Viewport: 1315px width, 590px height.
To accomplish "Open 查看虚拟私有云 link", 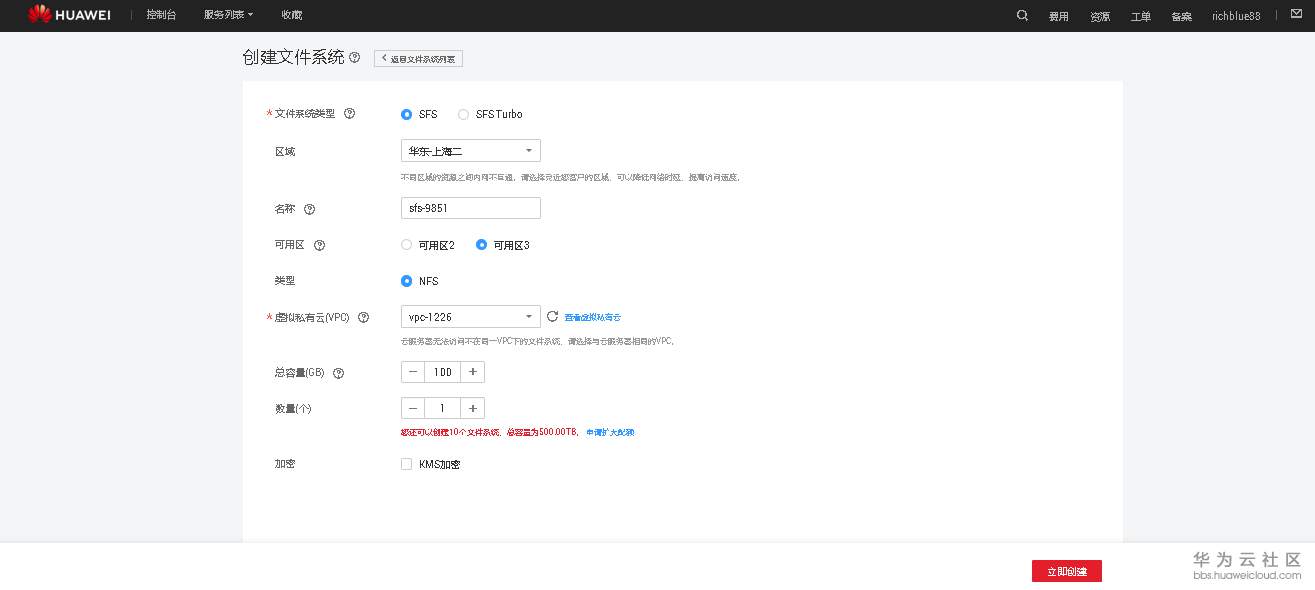I will [593, 317].
